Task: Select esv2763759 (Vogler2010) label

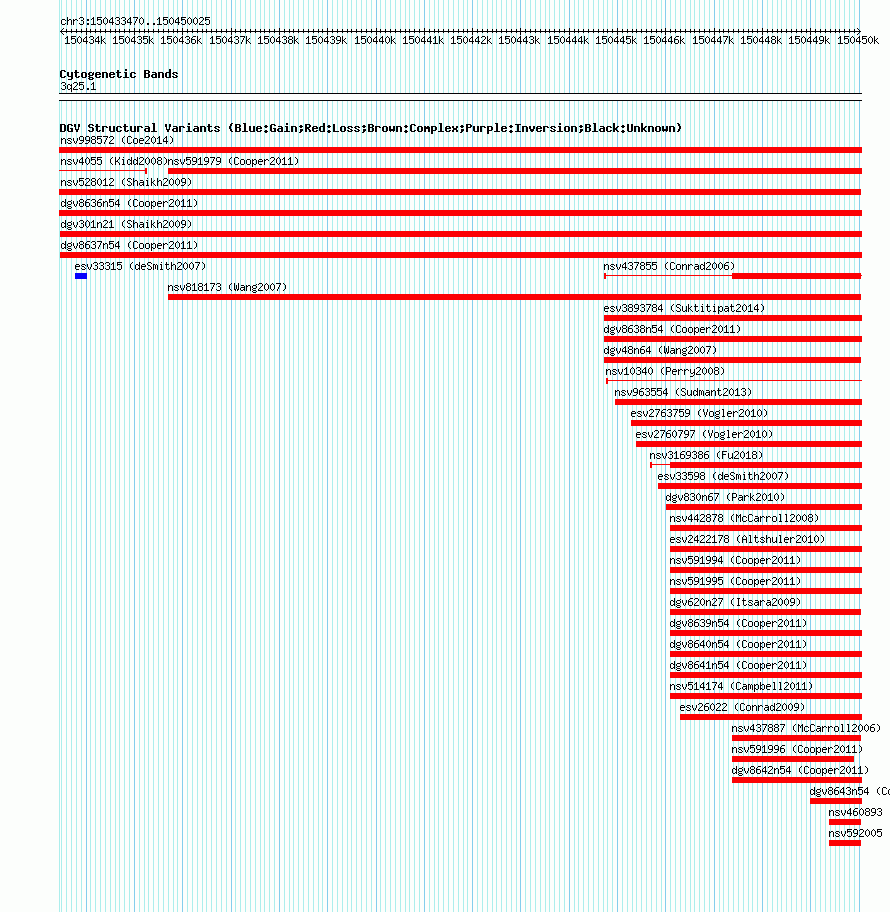Action: click(699, 413)
